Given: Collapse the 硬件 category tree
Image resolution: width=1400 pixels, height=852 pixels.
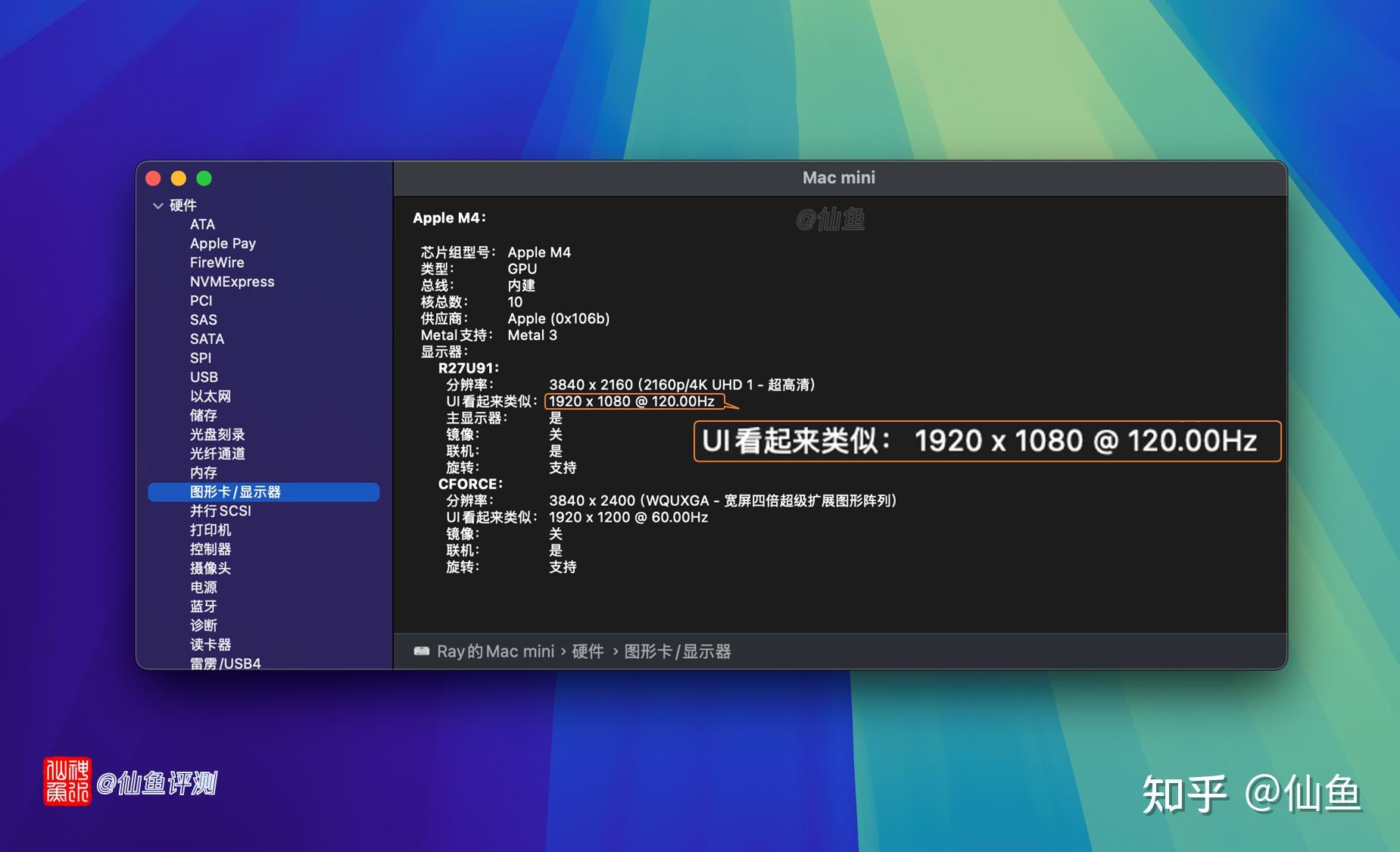Looking at the screenshot, I should [159, 205].
